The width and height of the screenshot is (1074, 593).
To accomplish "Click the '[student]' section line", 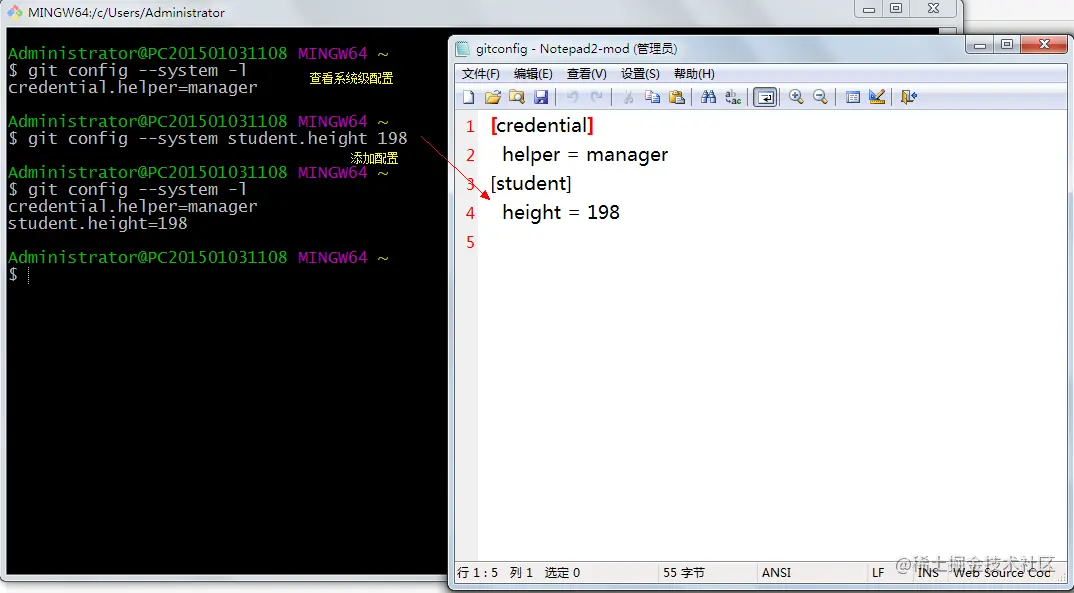I will tap(531, 184).
